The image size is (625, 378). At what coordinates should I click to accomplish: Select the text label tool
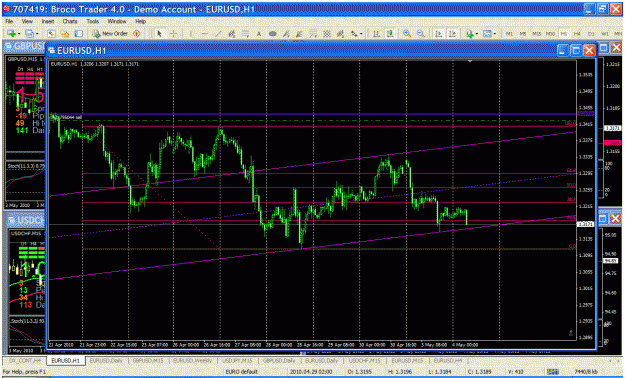tap(259, 34)
